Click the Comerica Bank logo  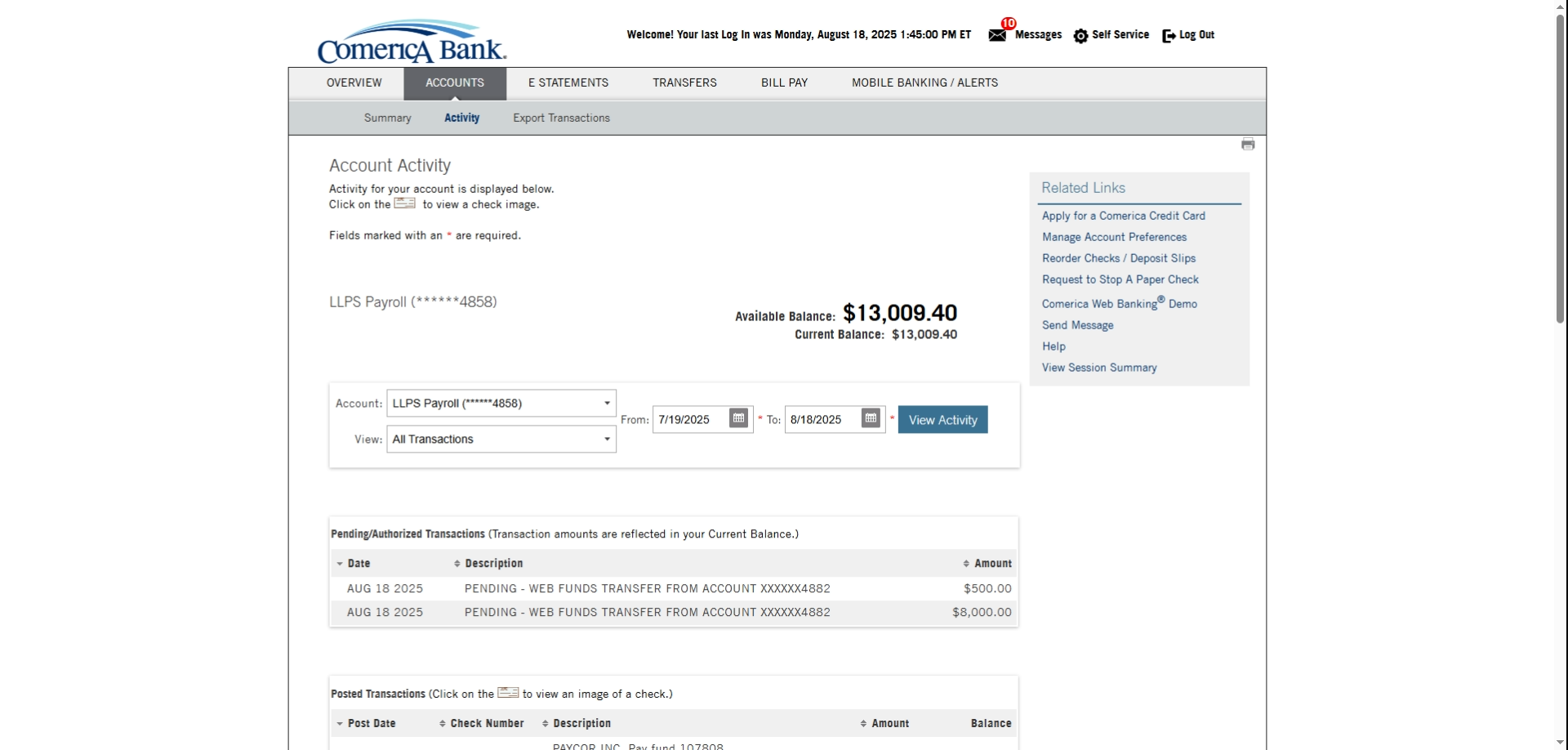click(x=412, y=42)
